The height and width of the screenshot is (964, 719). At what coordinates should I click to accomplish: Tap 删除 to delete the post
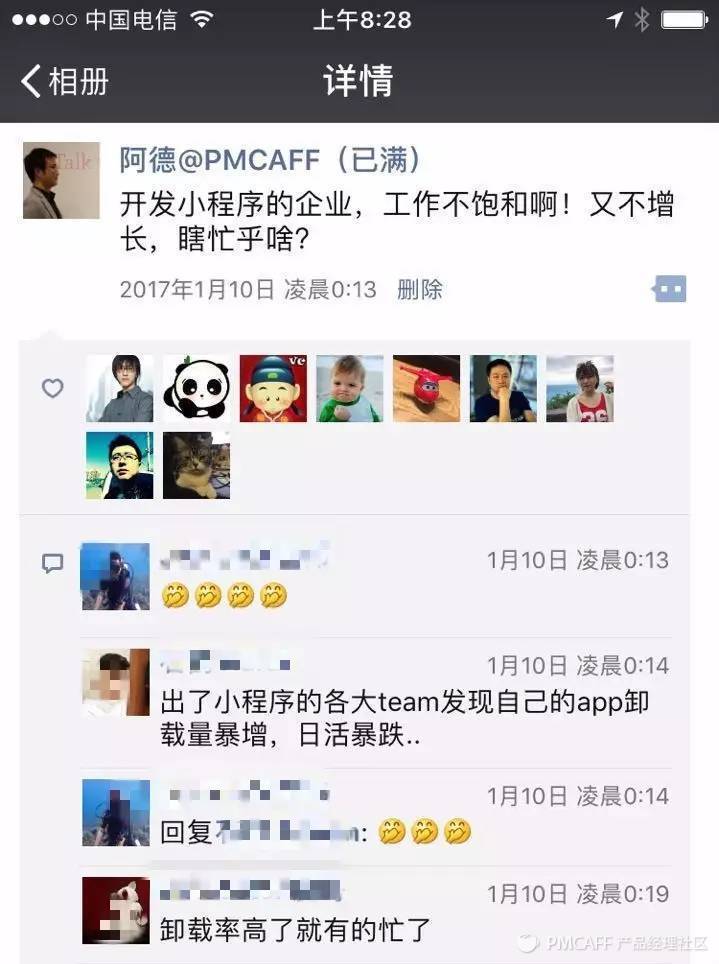pos(419,289)
